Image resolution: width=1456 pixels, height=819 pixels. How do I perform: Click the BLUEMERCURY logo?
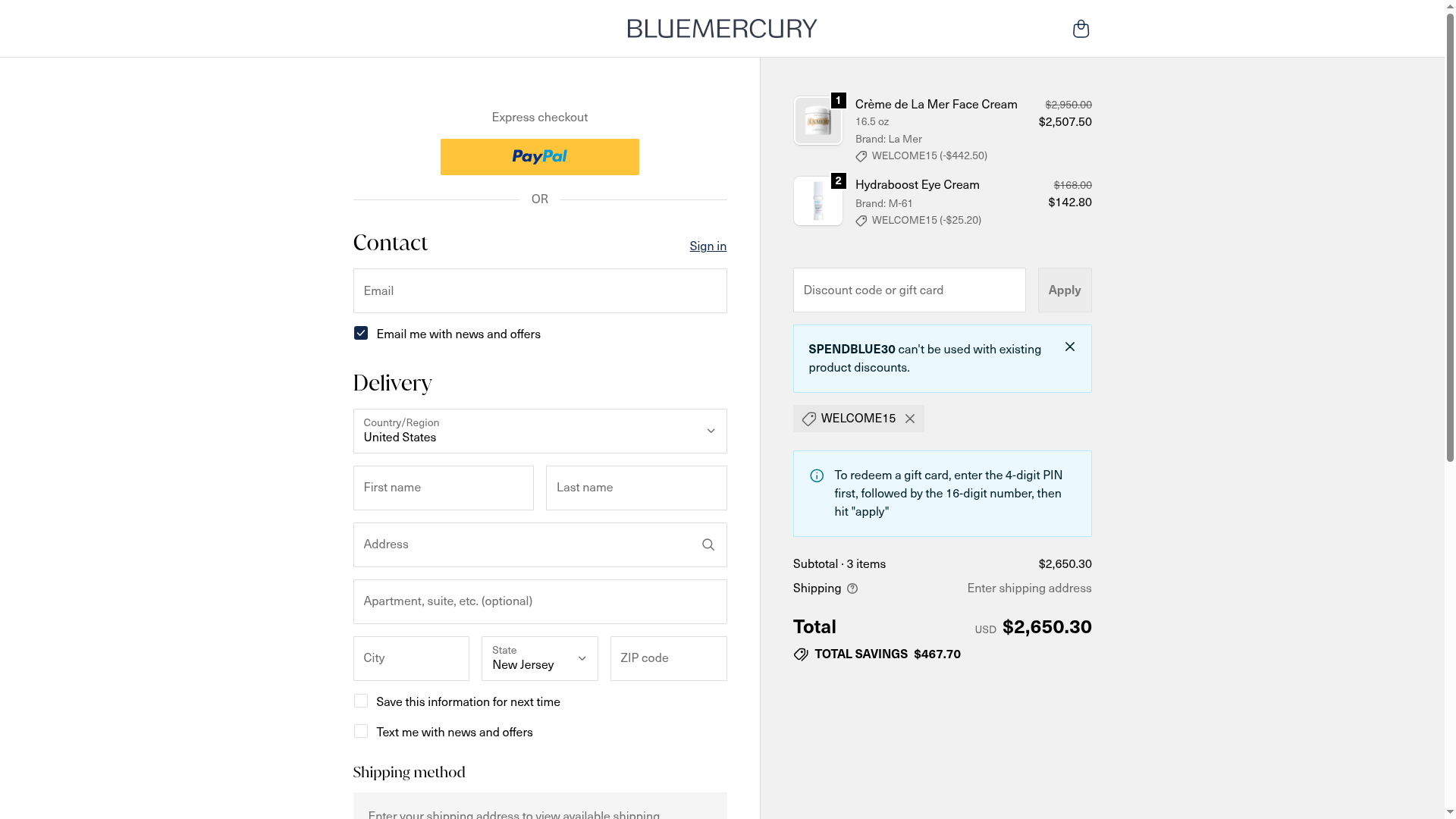point(722,29)
